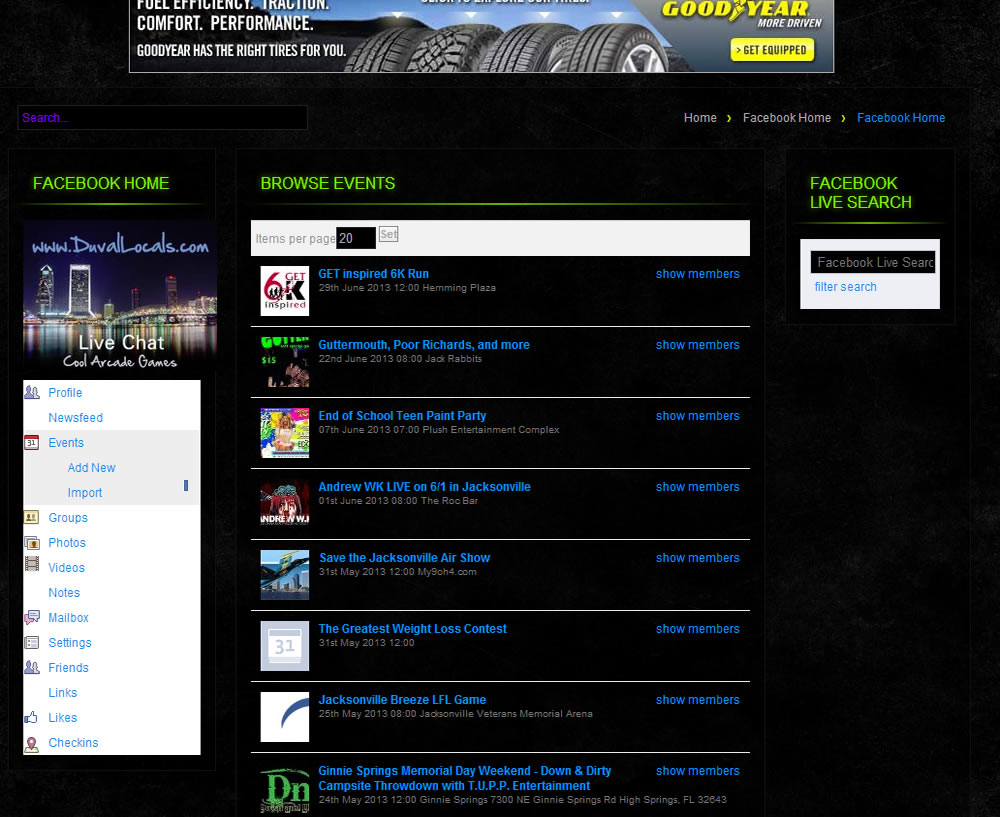Focus the Facebook Live Search field
The width and height of the screenshot is (1000, 817).
click(x=872, y=262)
